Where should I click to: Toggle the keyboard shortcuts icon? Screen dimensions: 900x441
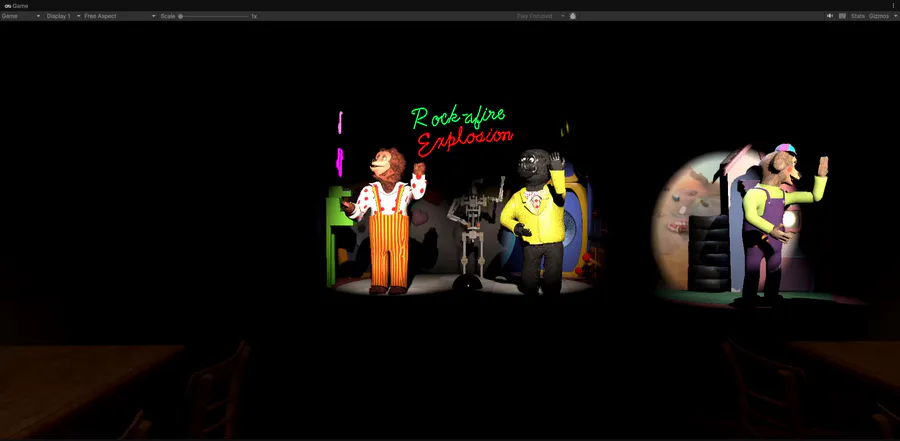click(842, 16)
